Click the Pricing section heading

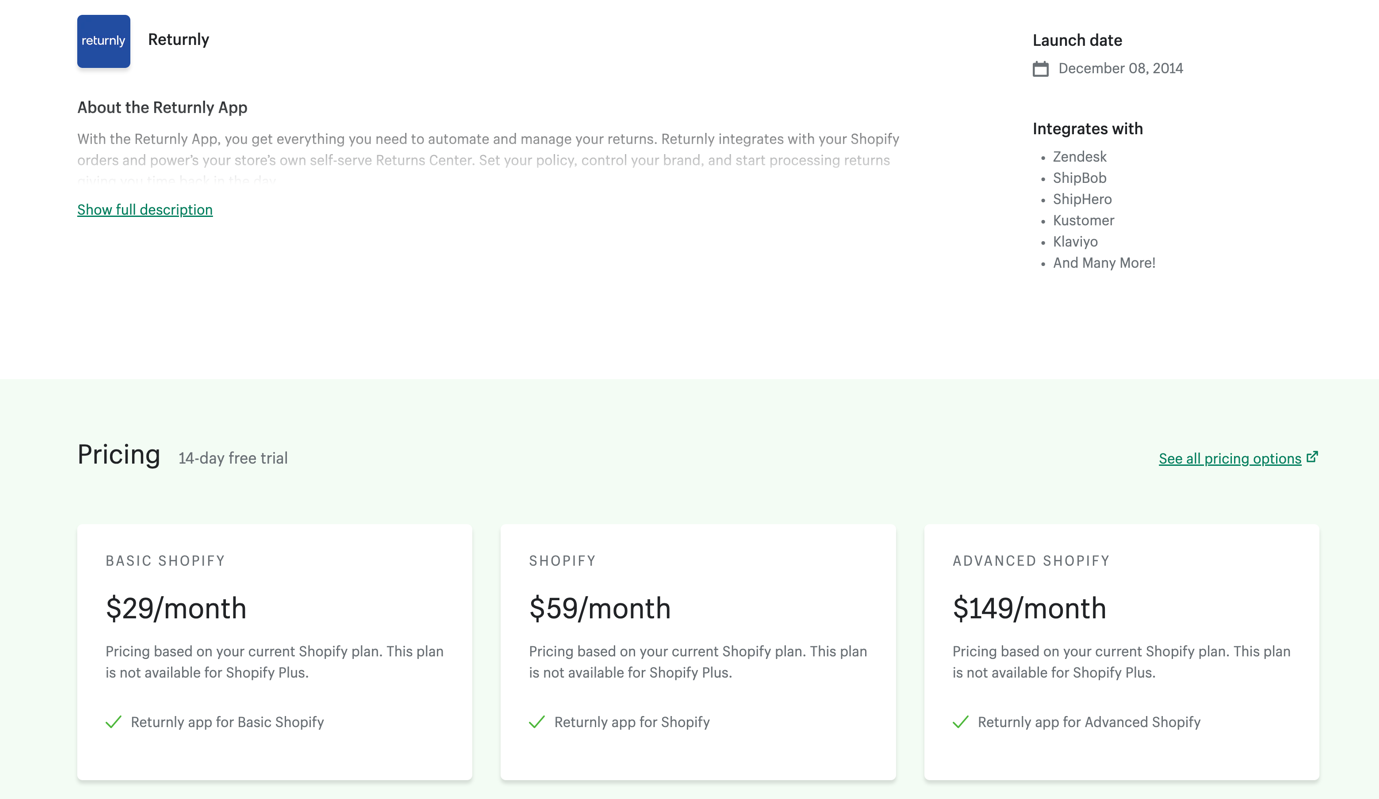coord(119,455)
